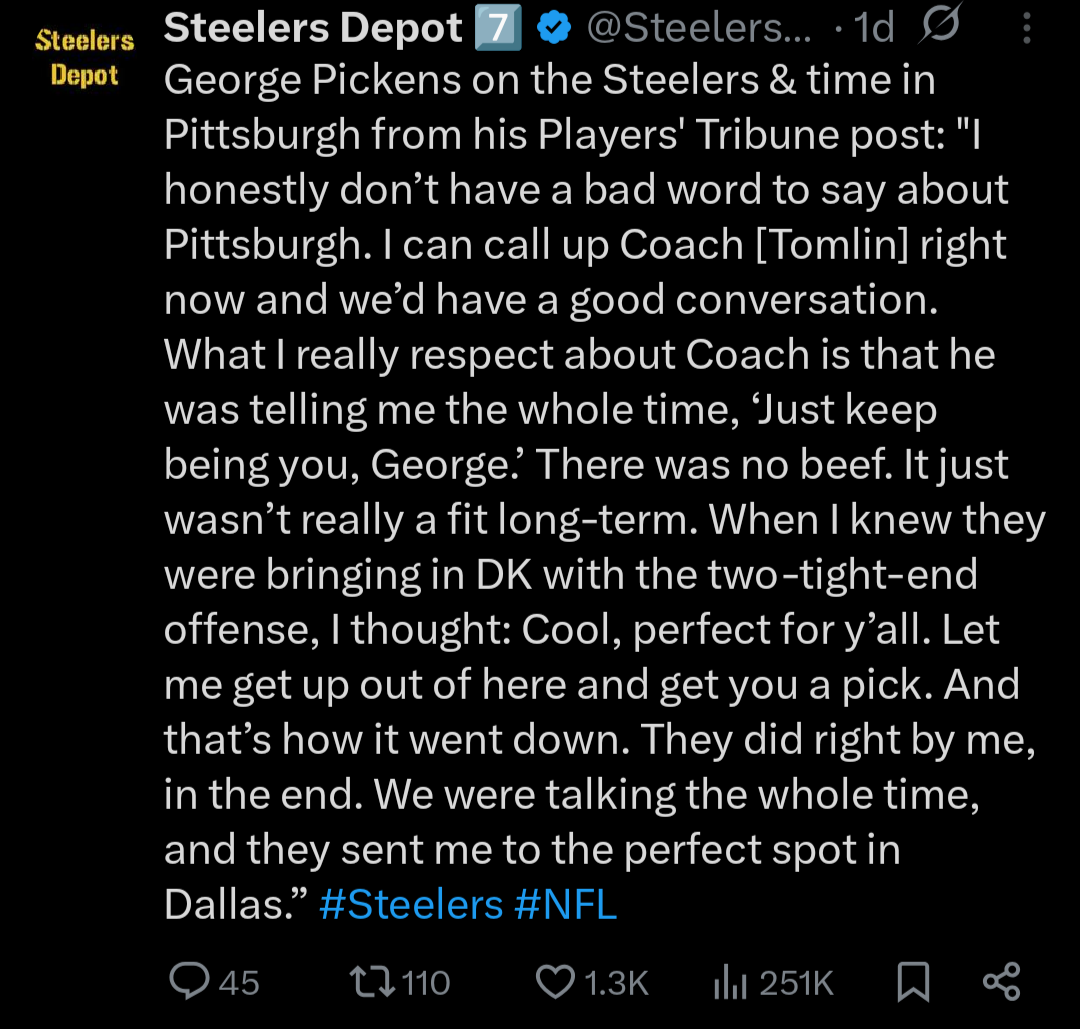The image size is (1080, 1029).
Task: Open the #NFL hashtag feed
Action: coord(566,903)
